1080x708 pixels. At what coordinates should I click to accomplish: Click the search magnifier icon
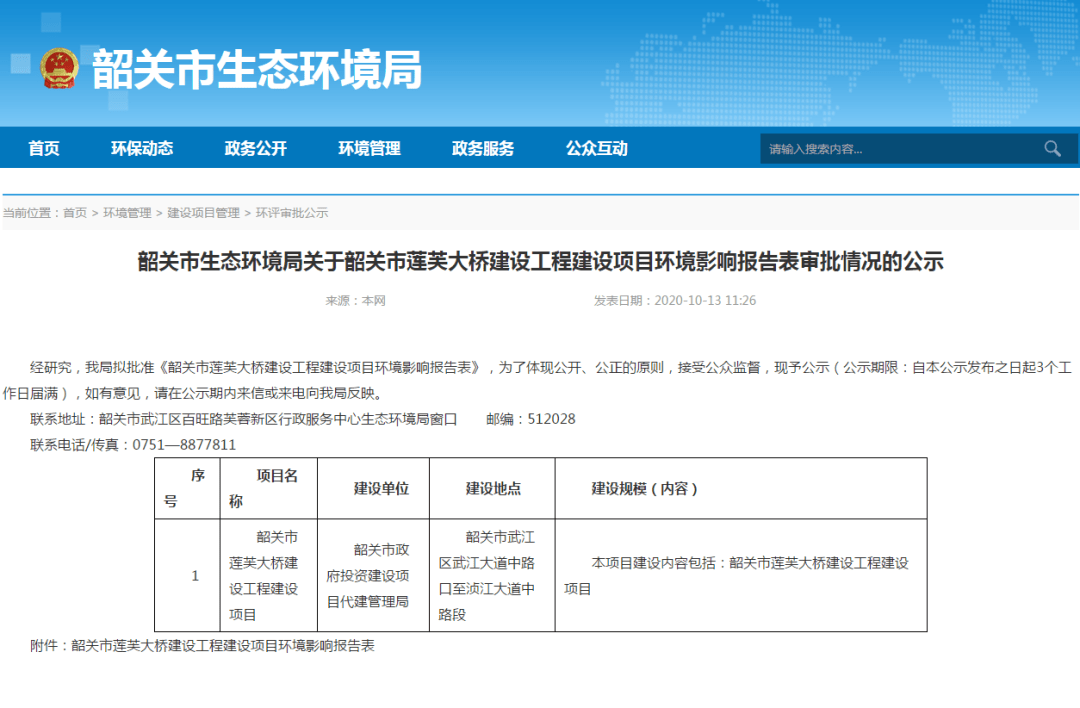(1052, 149)
